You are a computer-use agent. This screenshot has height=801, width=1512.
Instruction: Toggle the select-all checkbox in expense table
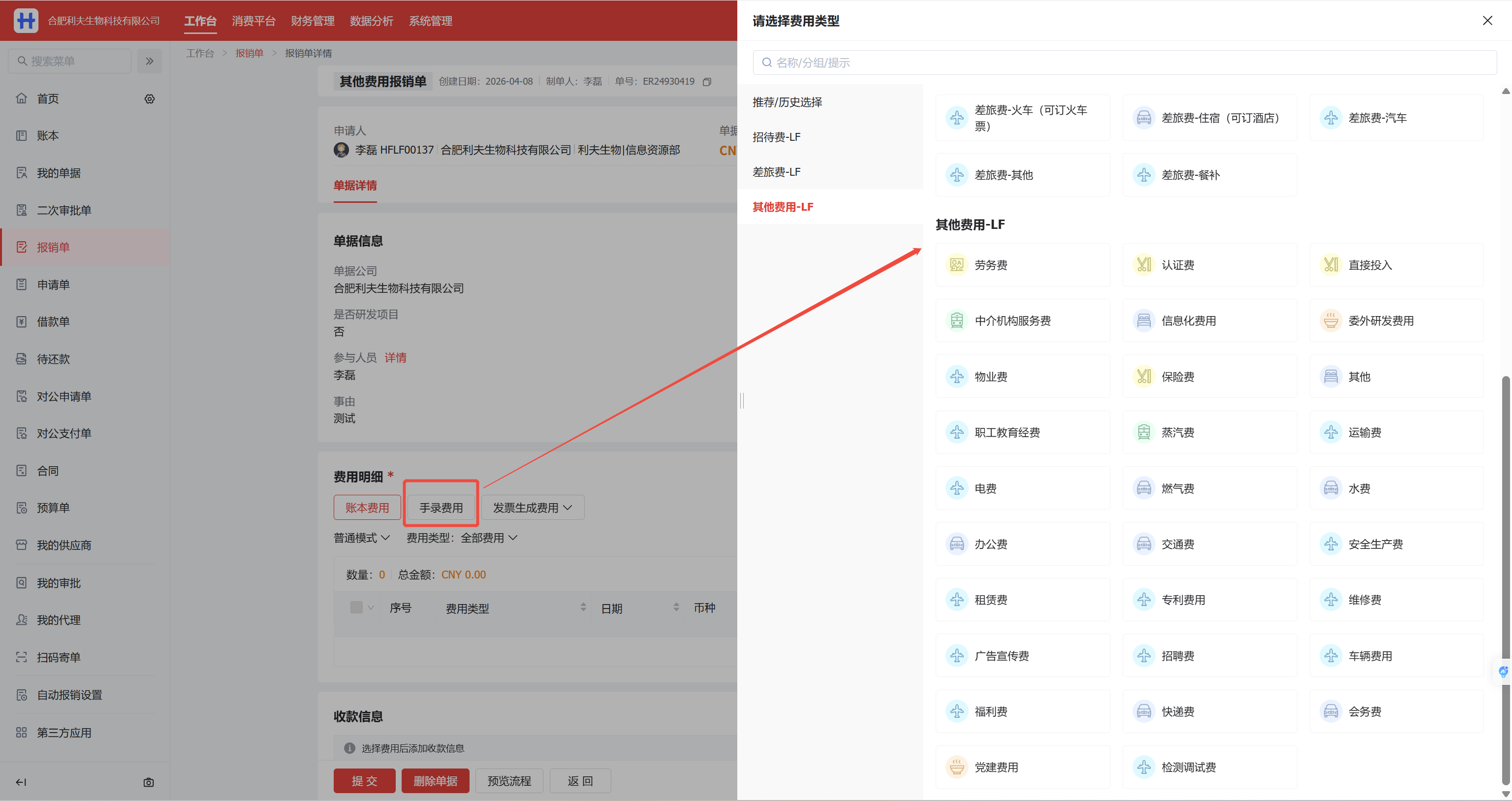point(356,607)
